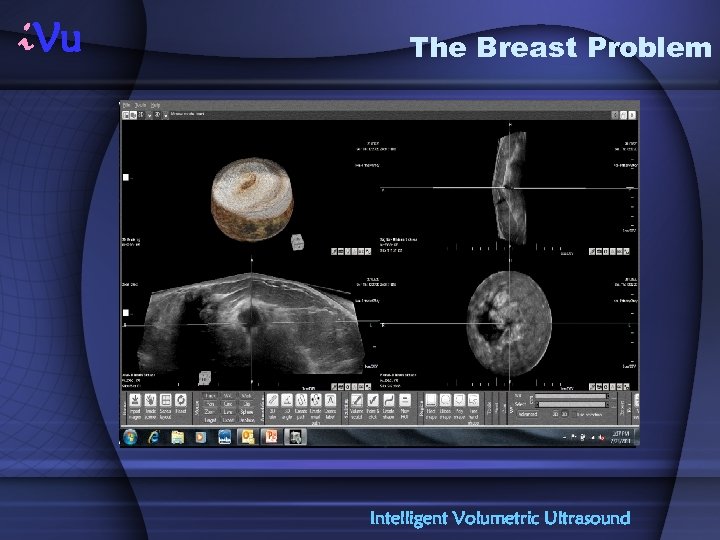The image size is (720, 540).
Task: Select the Free hand shape tool icon
Action: tap(473, 400)
